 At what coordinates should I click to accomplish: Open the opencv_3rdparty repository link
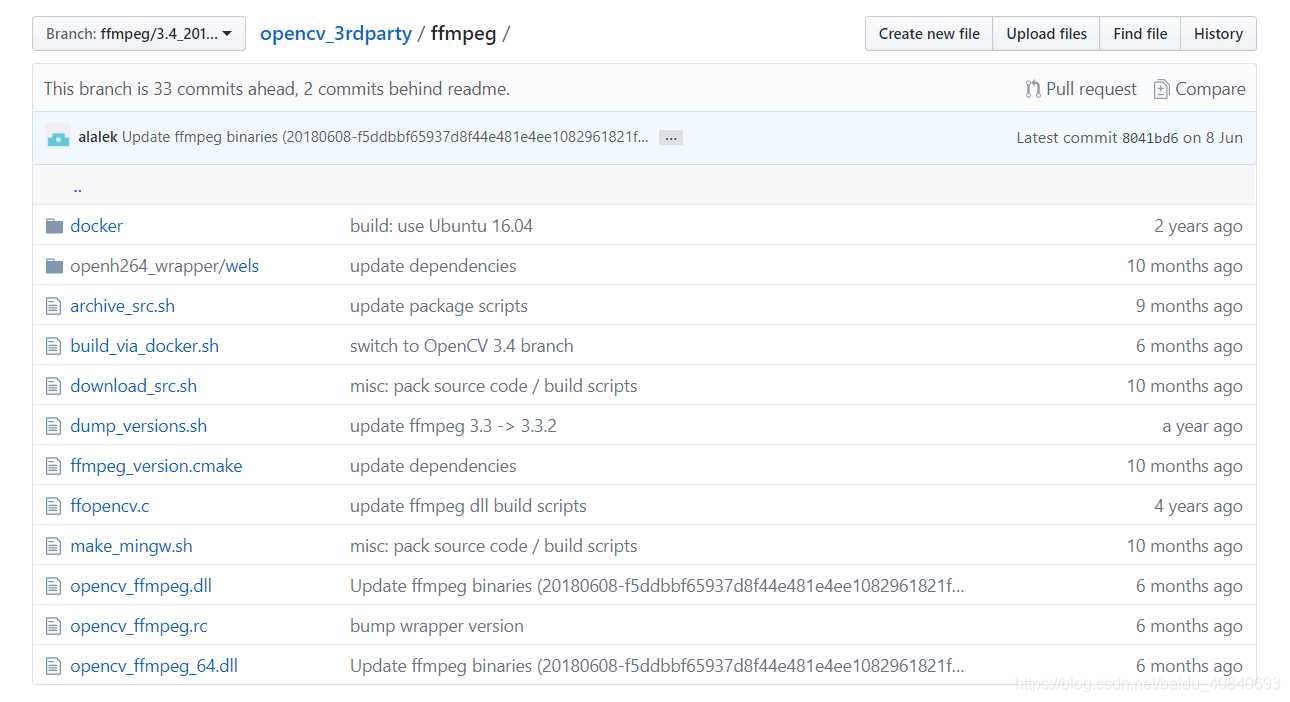(x=336, y=34)
